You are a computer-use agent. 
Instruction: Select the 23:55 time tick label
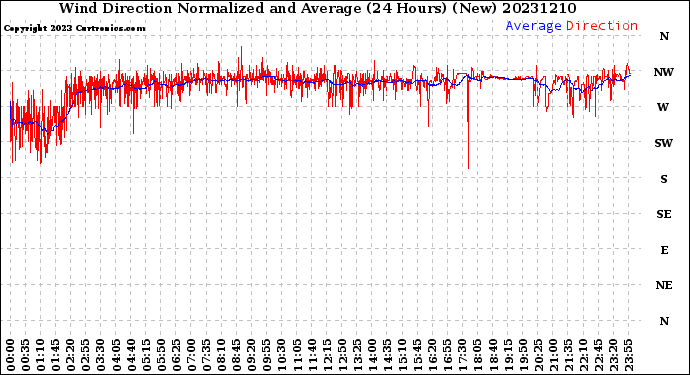click(x=628, y=355)
